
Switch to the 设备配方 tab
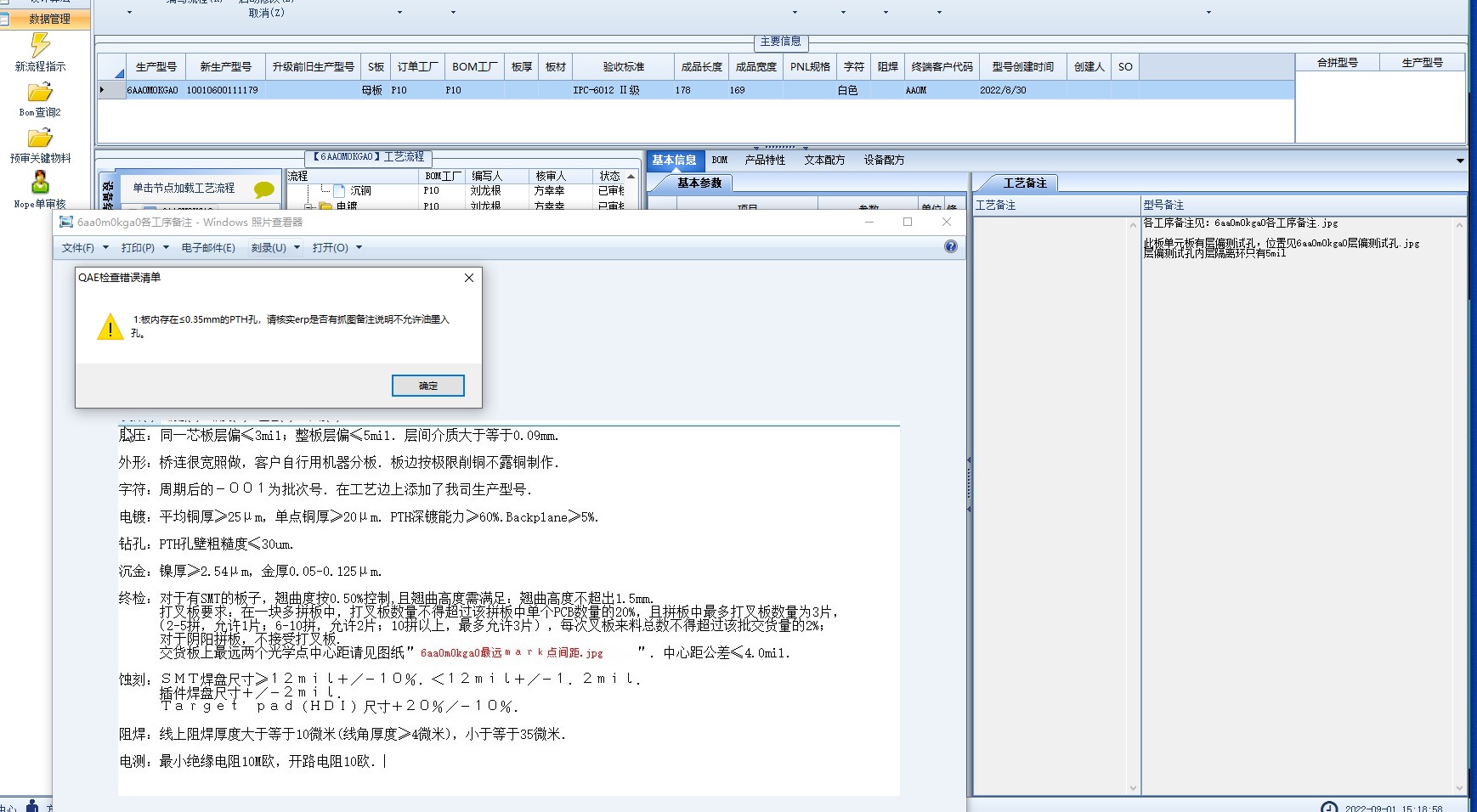click(x=884, y=160)
